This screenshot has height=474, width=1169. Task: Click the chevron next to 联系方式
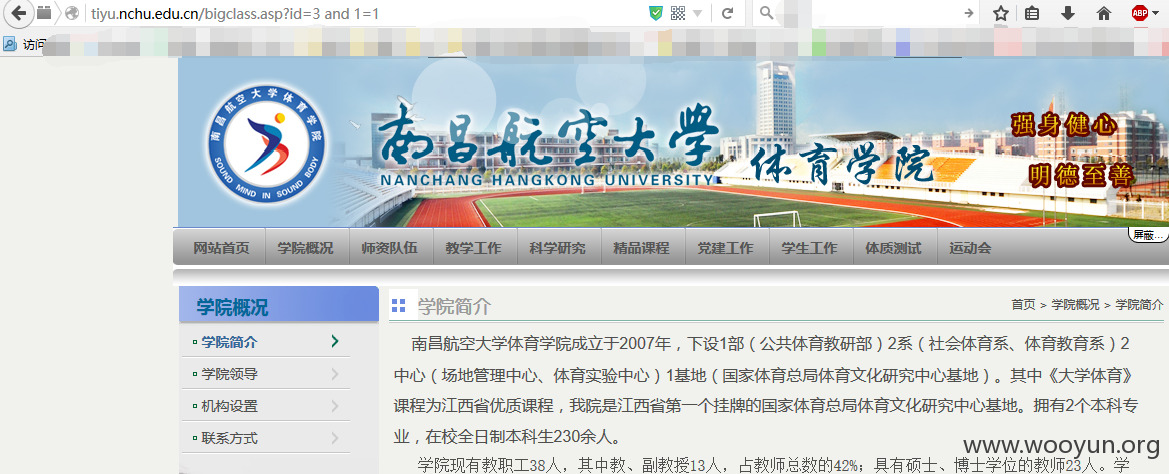click(335, 438)
